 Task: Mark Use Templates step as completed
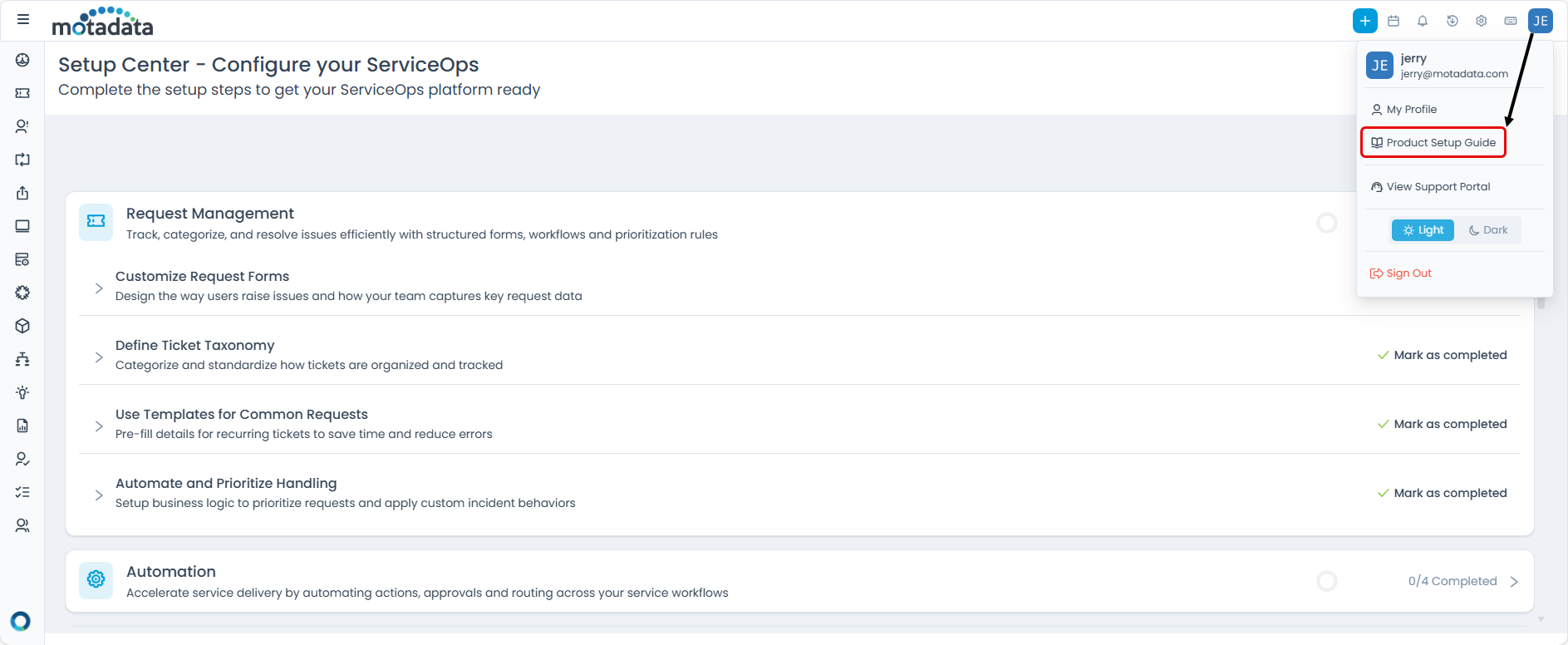[1442, 424]
